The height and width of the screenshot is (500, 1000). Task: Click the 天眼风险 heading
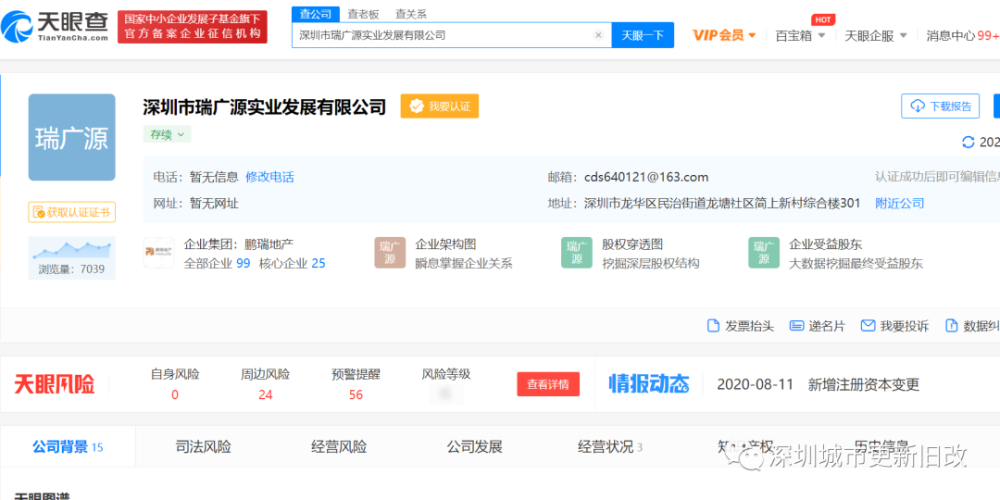54,384
